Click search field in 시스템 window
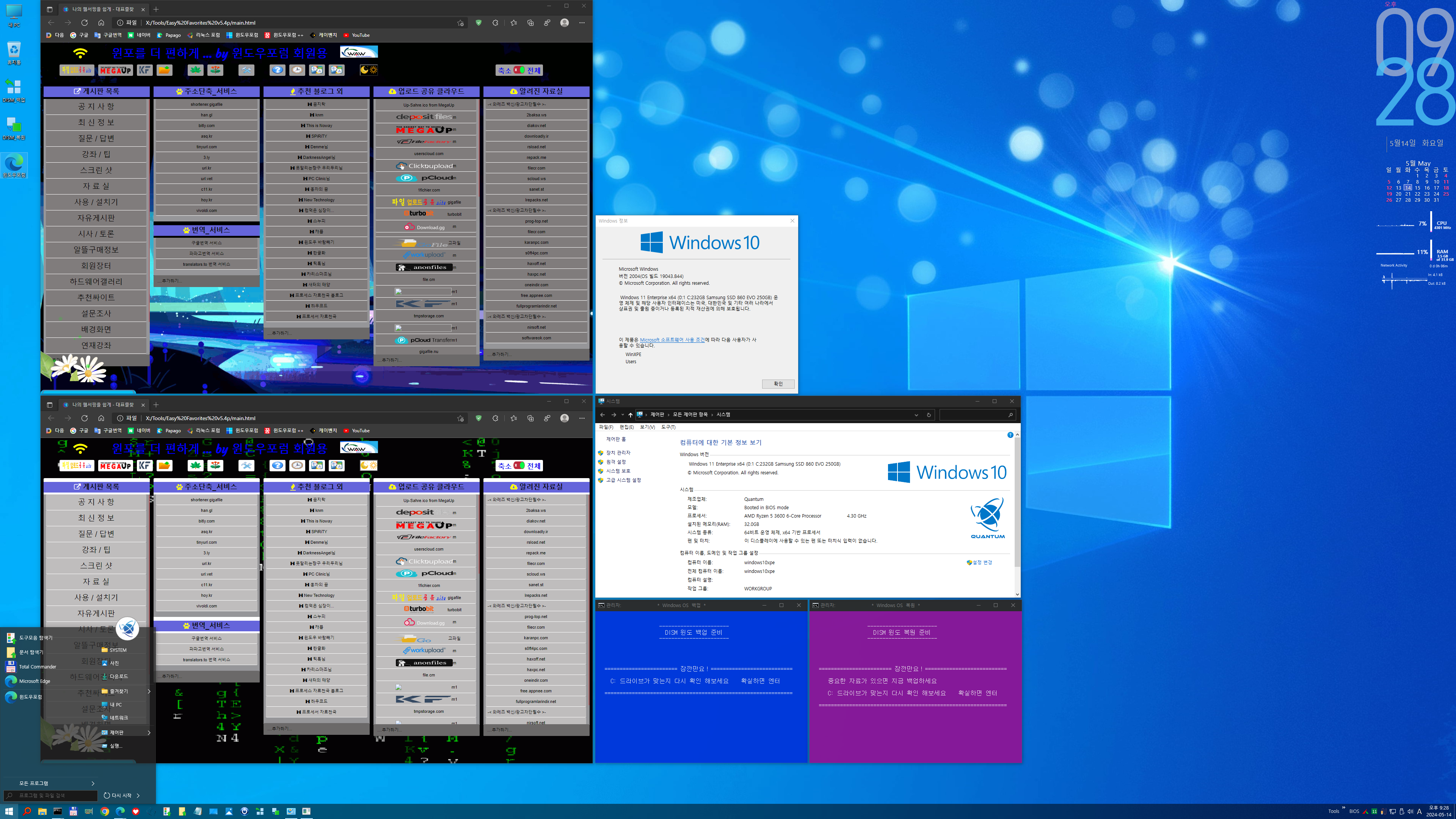Viewport: 1456px width, 819px height. (x=977, y=415)
